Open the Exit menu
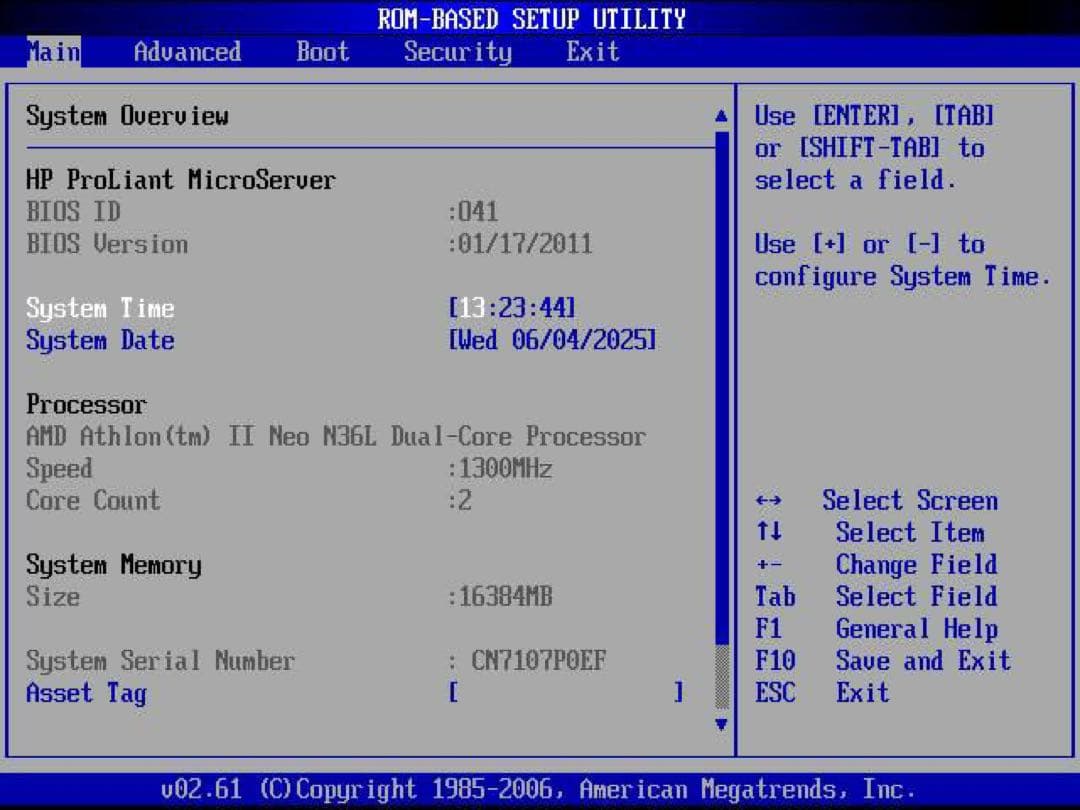 pyautogui.click(x=592, y=52)
